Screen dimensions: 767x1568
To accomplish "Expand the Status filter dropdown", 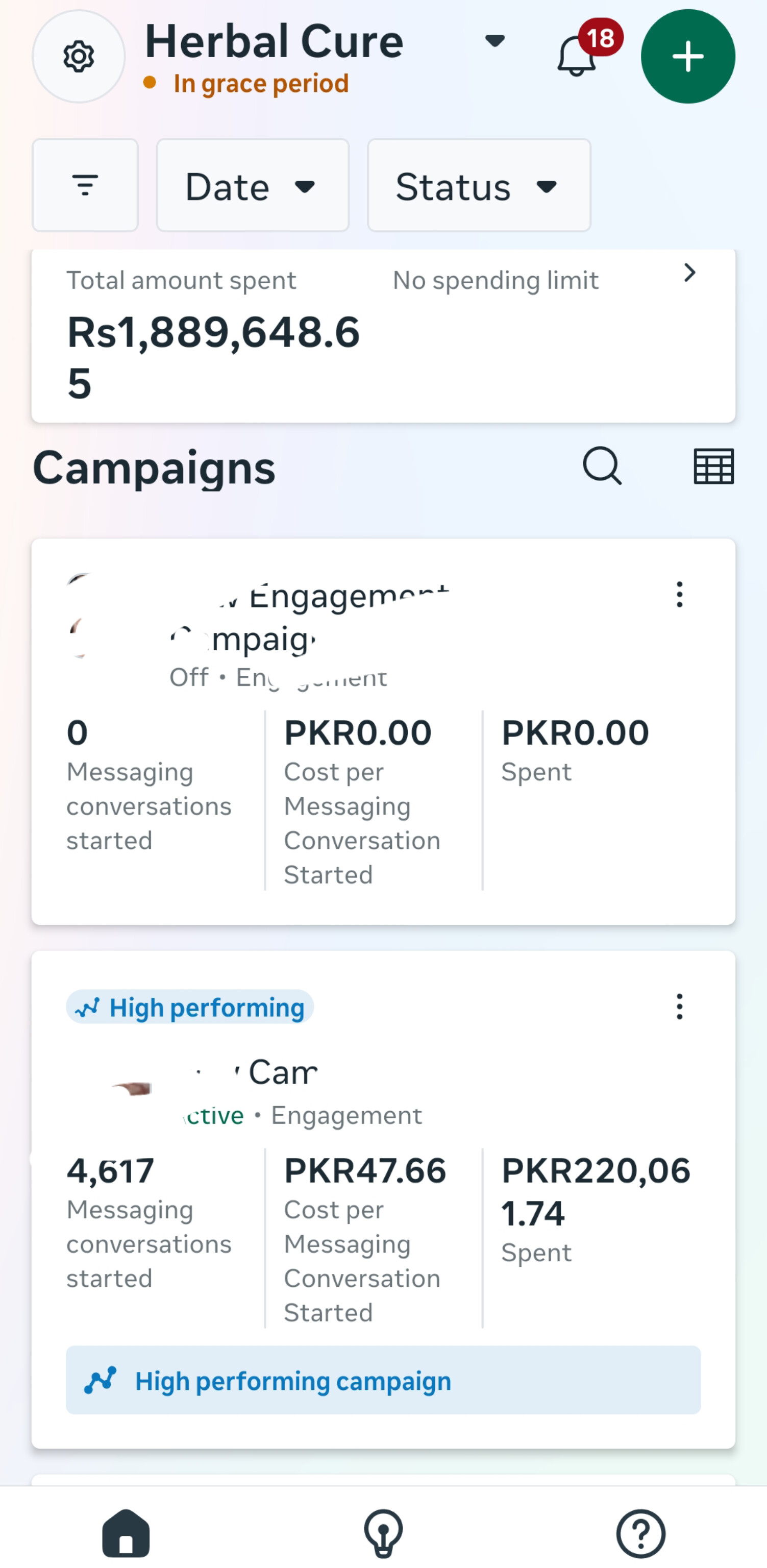I will (x=479, y=186).
